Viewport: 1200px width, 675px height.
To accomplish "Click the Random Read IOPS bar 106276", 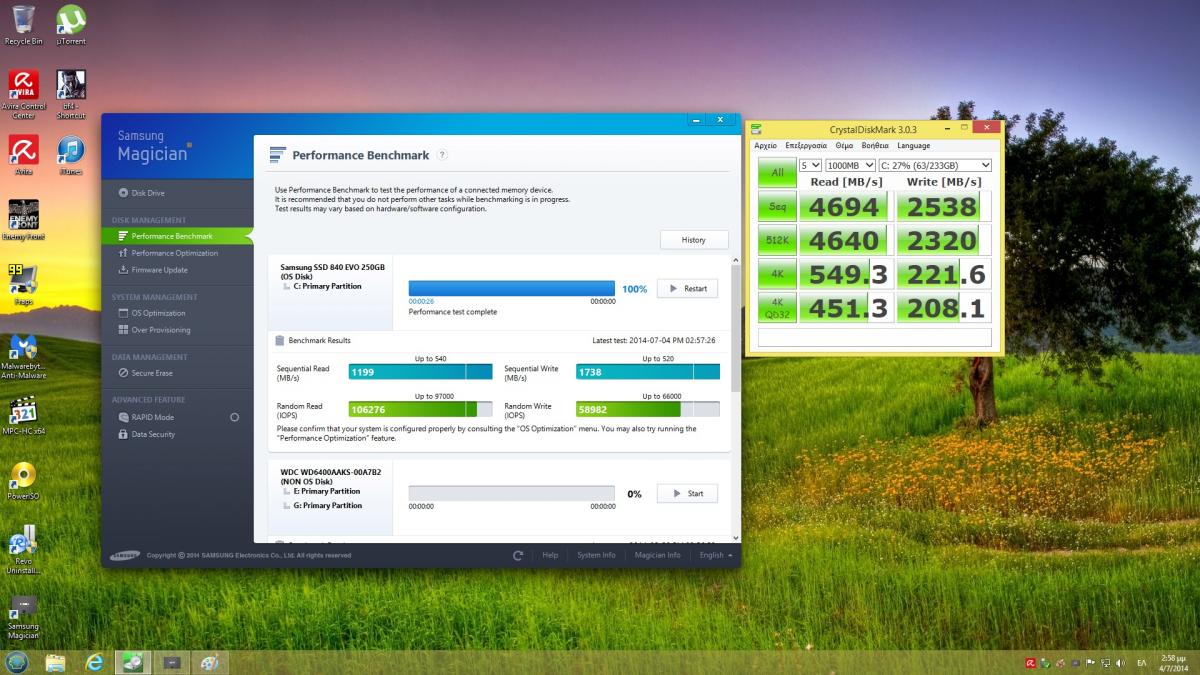I will [x=420, y=408].
